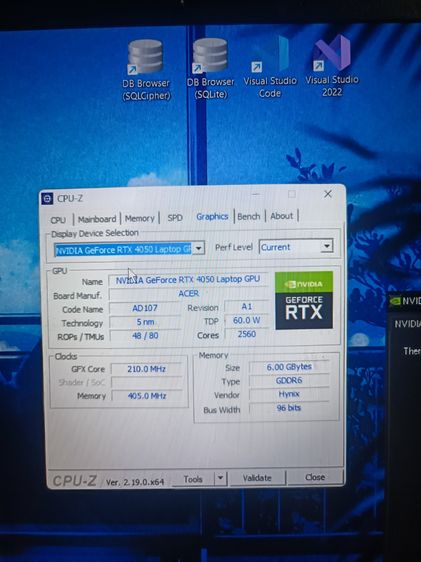Screen dimensions: 421x562
Task: Click the Validate button
Action: [x=257, y=478]
